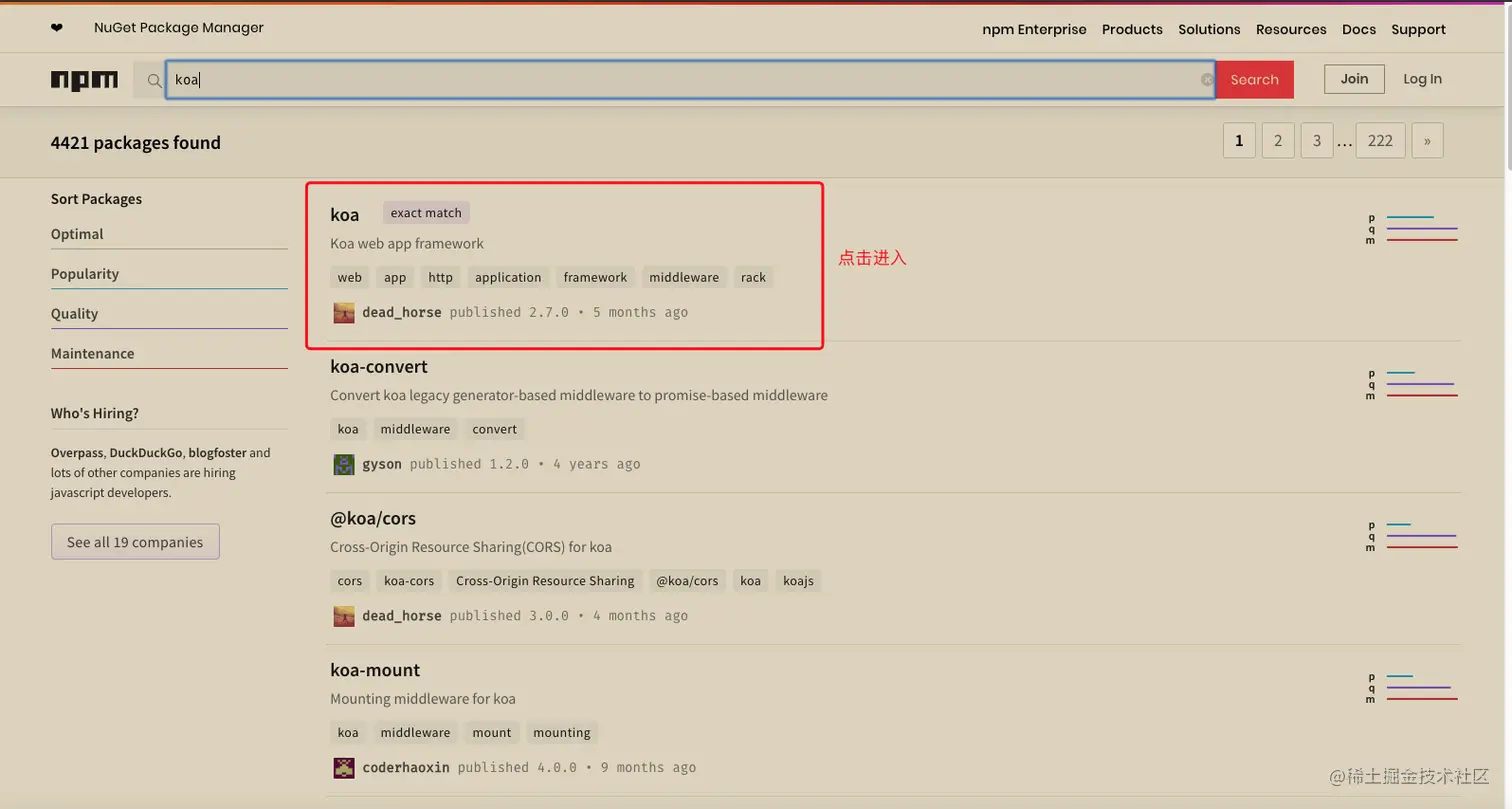Click the red Search button
The image size is (1512, 809).
(x=1254, y=80)
